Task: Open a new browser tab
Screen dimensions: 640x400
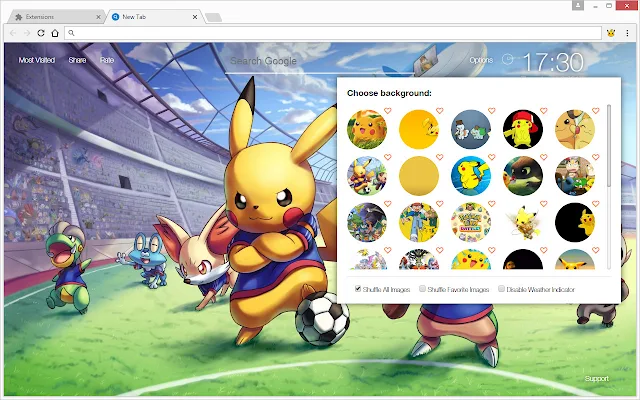Action: pyautogui.click(x=213, y=17)
